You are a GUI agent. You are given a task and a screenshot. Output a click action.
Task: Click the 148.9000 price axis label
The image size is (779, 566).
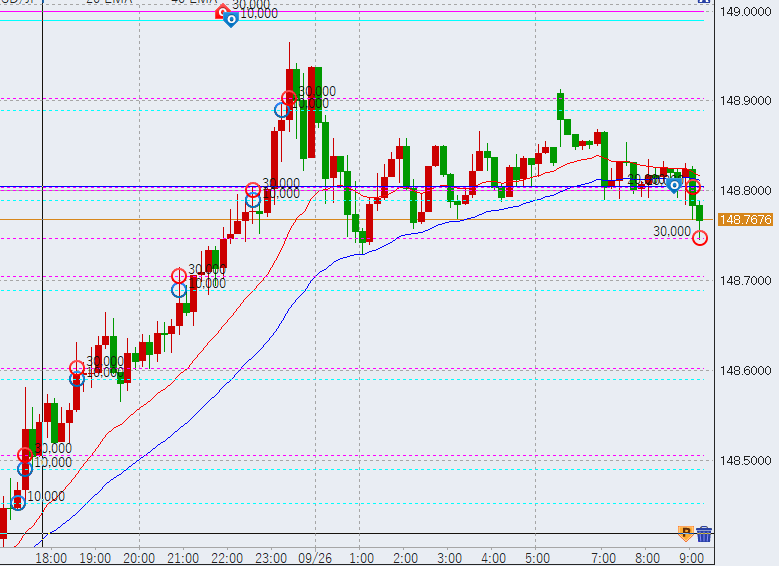pyautogui.click(x=746, y=101)
